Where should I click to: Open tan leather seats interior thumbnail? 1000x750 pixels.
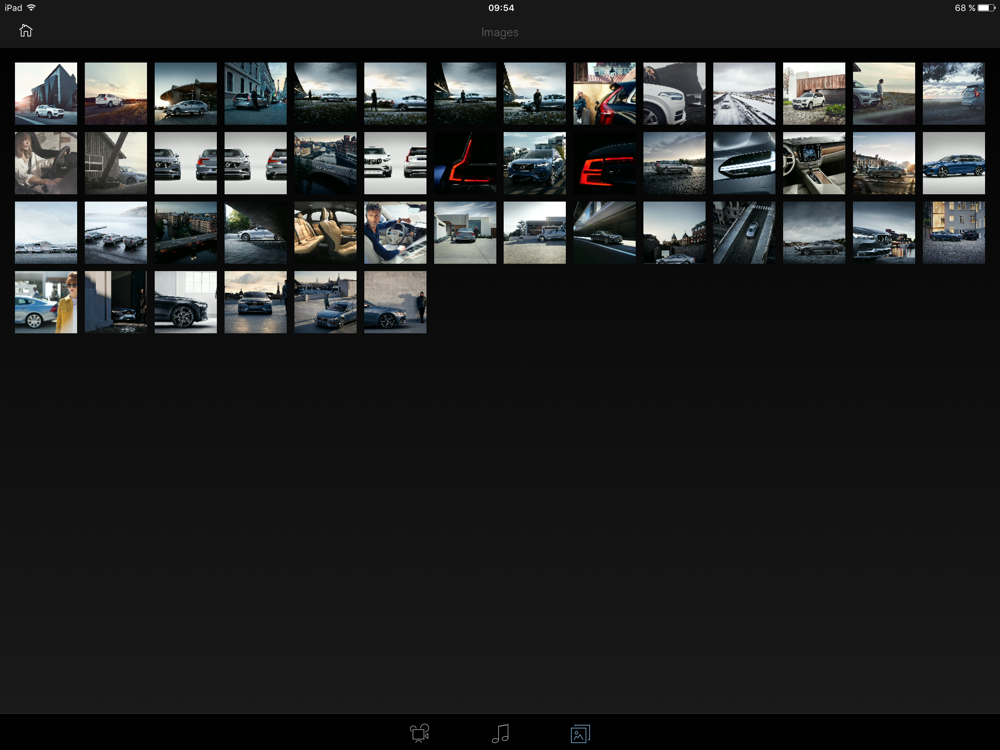coord(325,233)
